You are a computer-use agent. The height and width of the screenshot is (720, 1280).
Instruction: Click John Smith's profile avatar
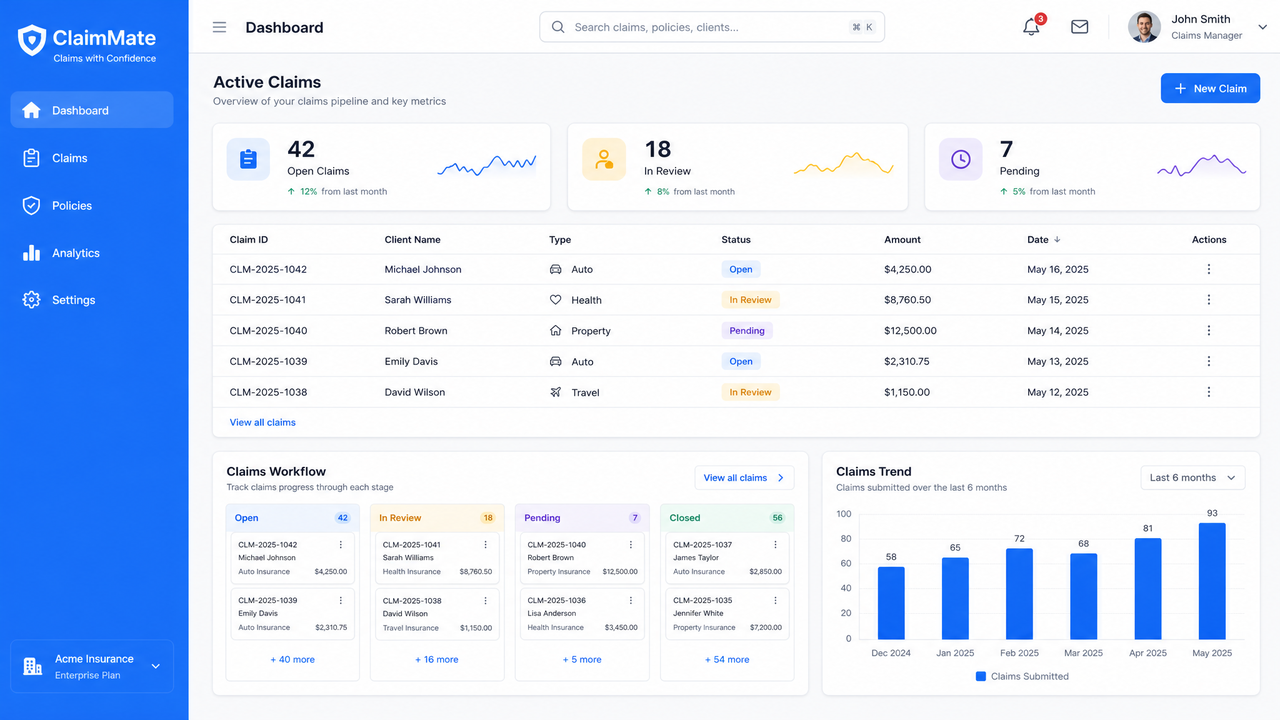click(1144, 27)
